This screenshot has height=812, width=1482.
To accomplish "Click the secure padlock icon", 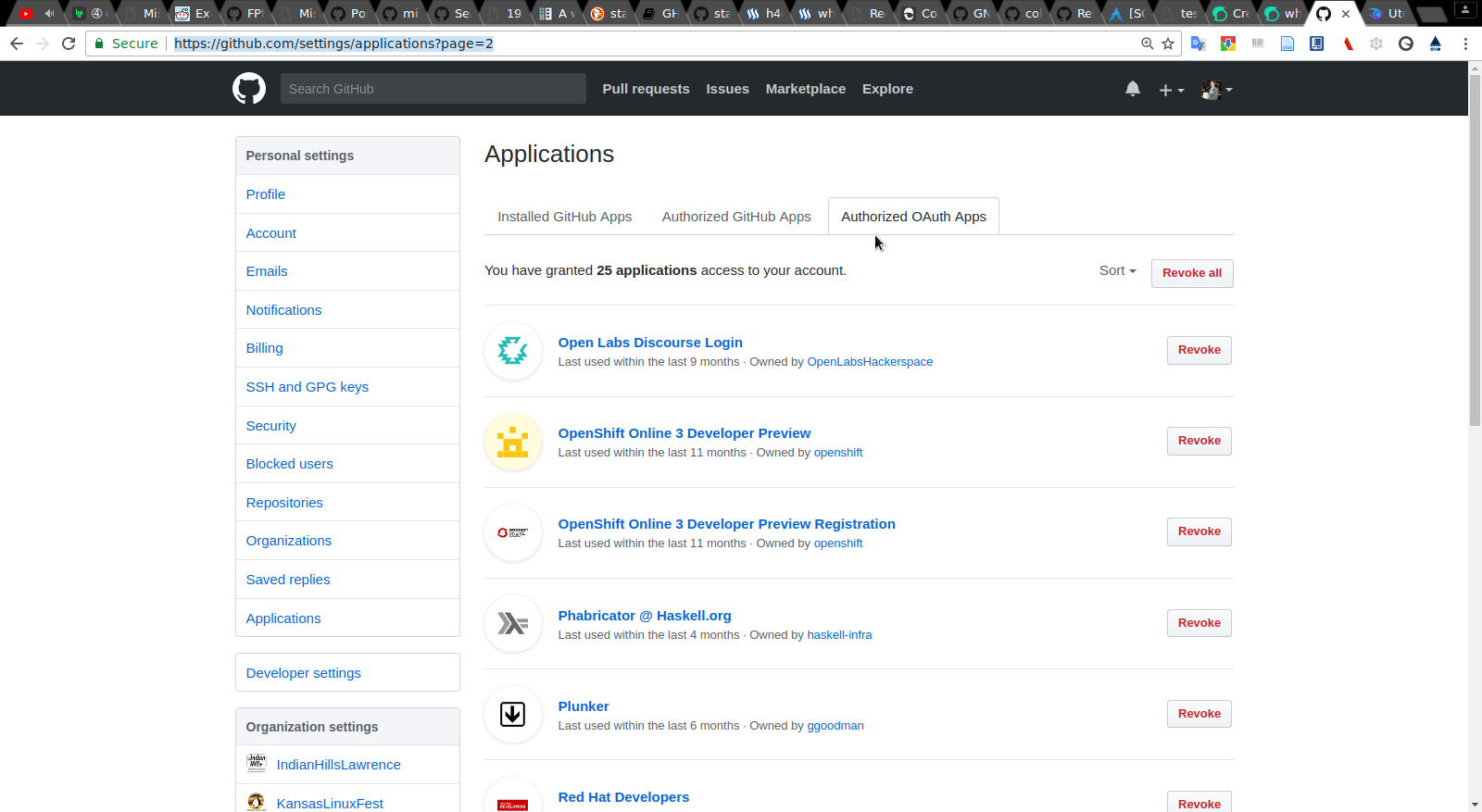I will 99,44.
